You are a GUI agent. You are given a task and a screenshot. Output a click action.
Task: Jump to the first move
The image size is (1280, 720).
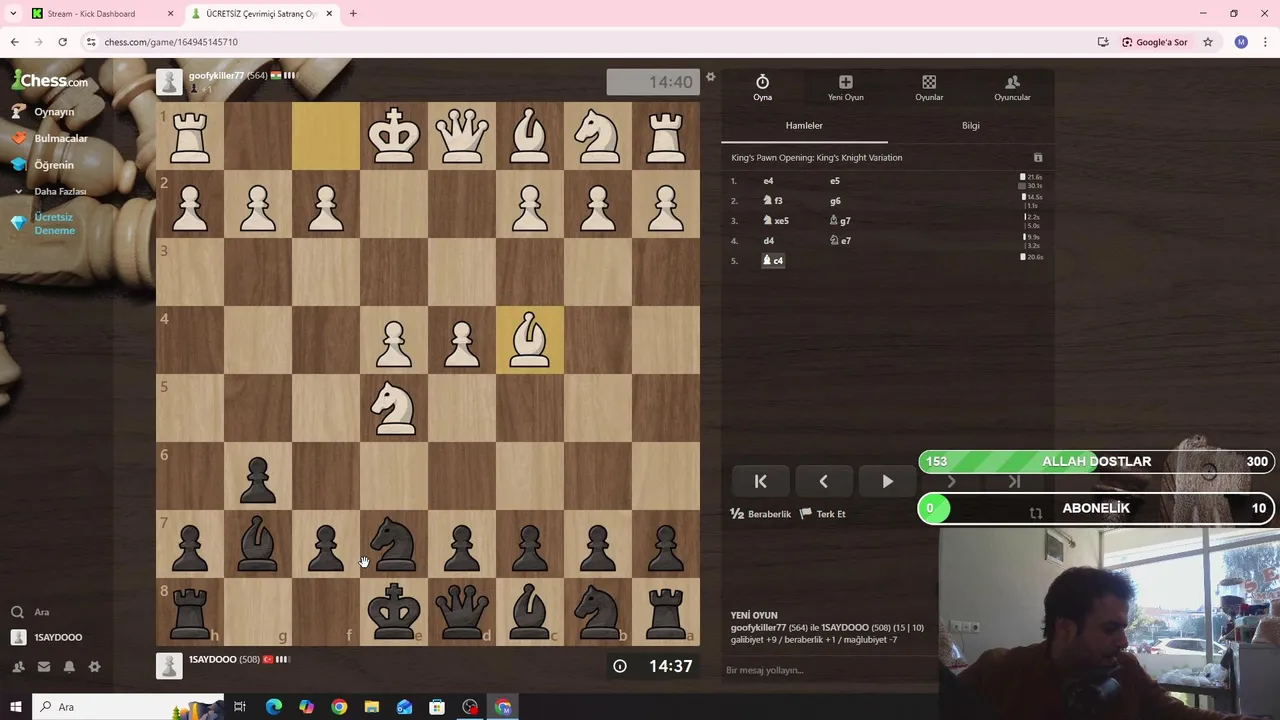(x=760, y=482)
